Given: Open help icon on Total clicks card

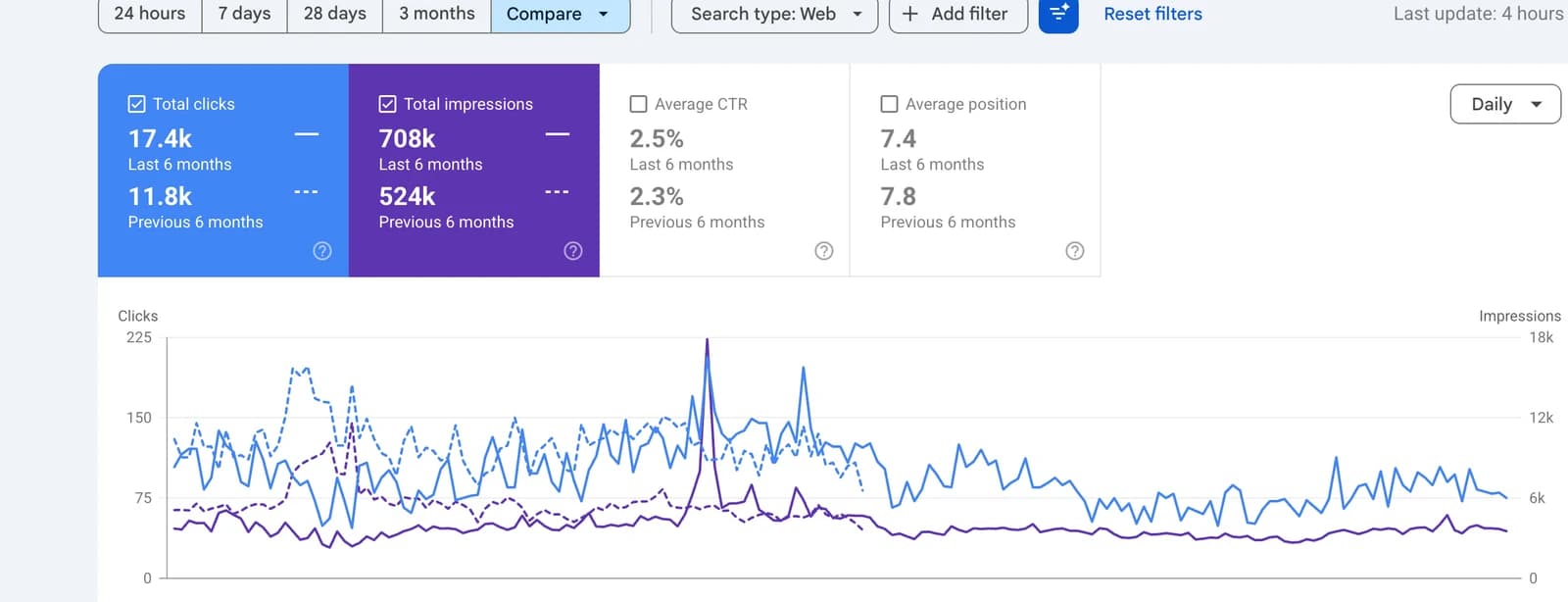Looking at the screenshot, I should pyautogui.click(x=322, y=251).
